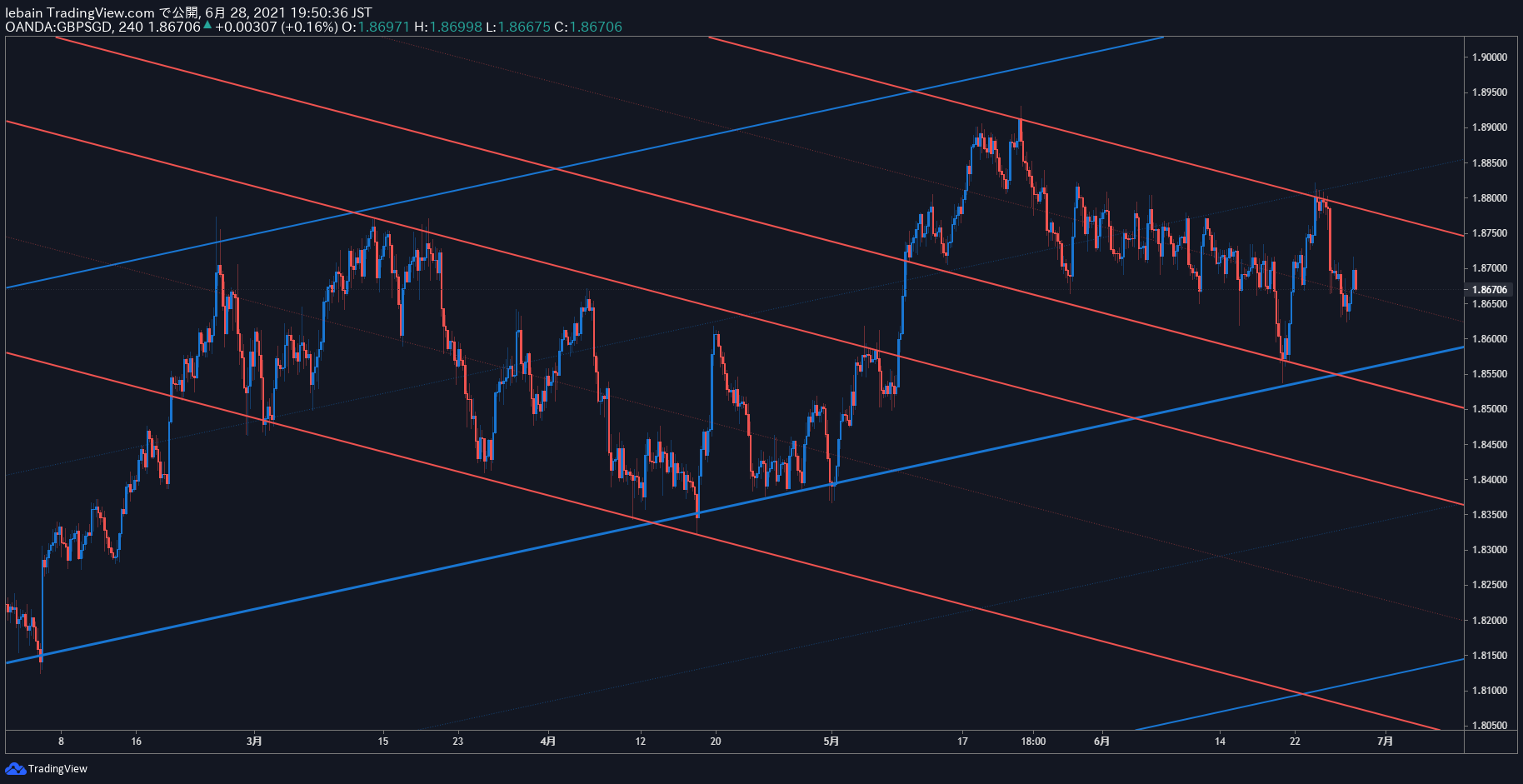Click the 12 date label on time axis
Image resolution: width=1523 pixels, height=784 pixels.
click(641, 742)
